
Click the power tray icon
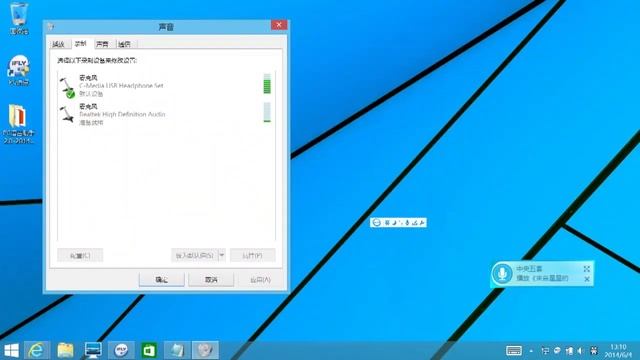pos(569,351)
